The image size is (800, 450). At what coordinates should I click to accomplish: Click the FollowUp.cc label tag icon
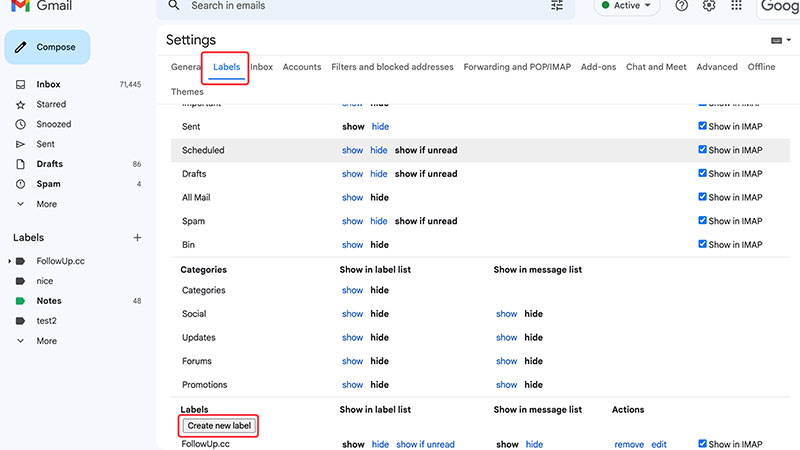coord(20,261)
